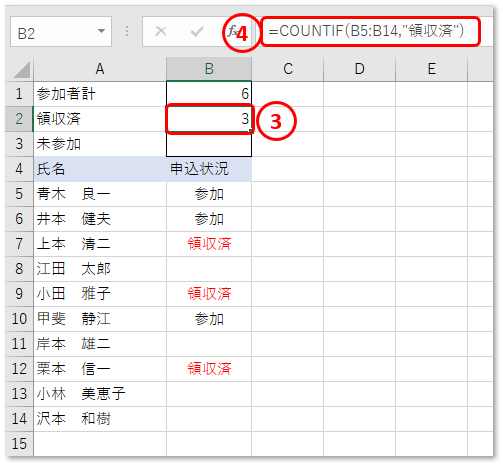This screenshot has height=467, width=503.
Task: Click the Name Box showing B2
Action: (61, 32)
